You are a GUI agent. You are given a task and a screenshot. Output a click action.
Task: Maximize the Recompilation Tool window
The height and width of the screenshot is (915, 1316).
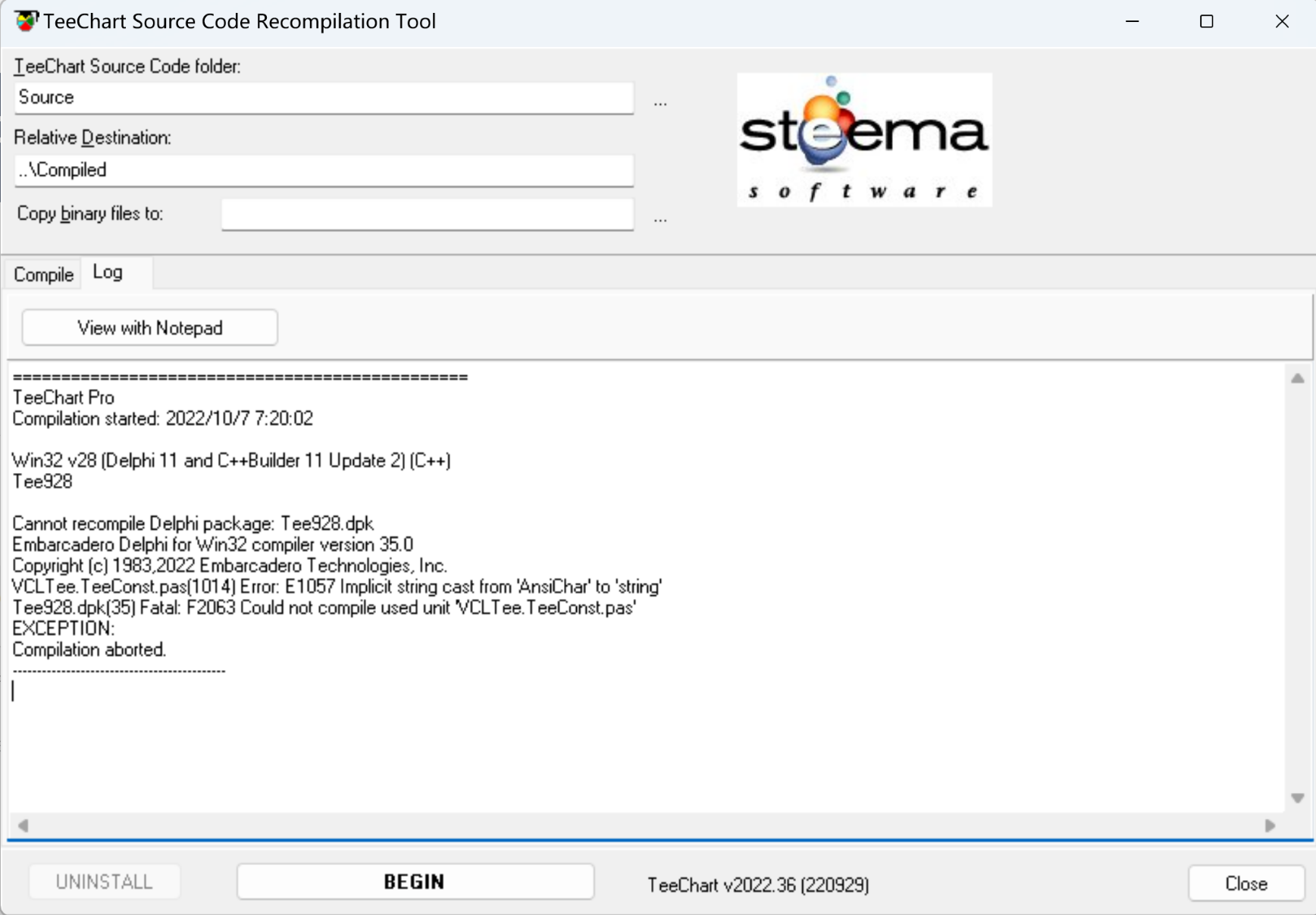(x=1207, y=21)
